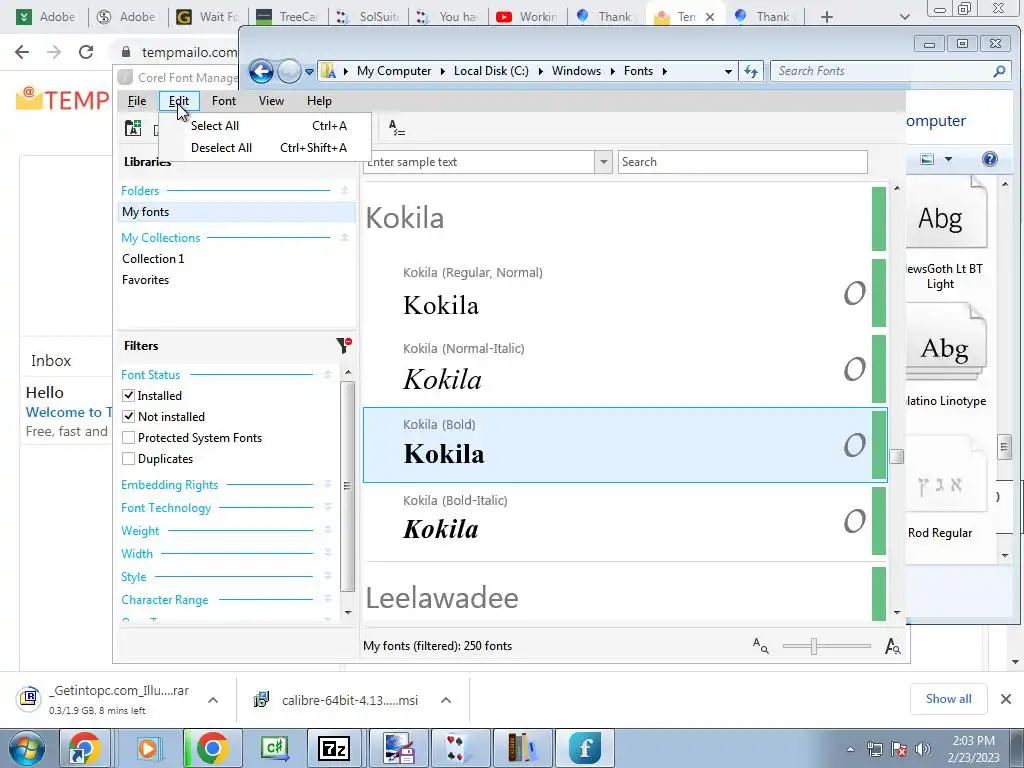Open 7-Zip from the taskbar
The image size is (1024, 768).
(x=334, y=748)
